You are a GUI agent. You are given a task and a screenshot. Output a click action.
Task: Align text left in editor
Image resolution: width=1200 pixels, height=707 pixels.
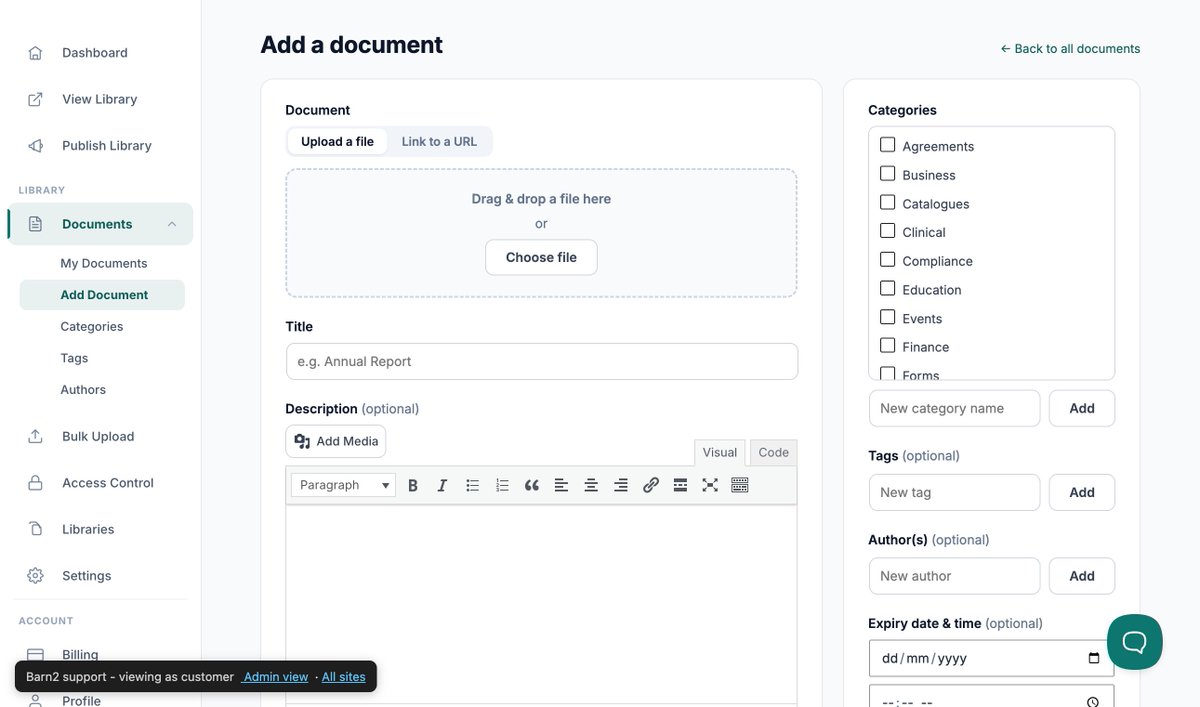[561, 485]
